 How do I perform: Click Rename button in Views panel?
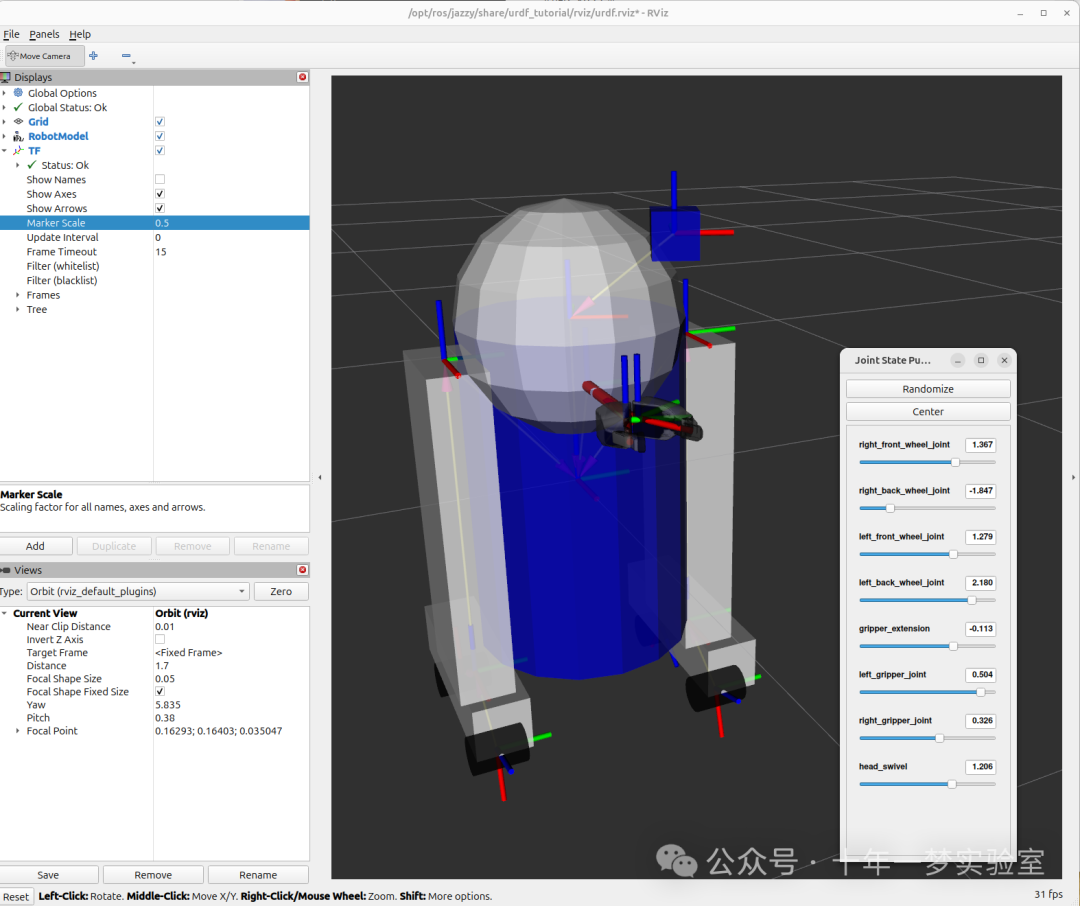258,874
